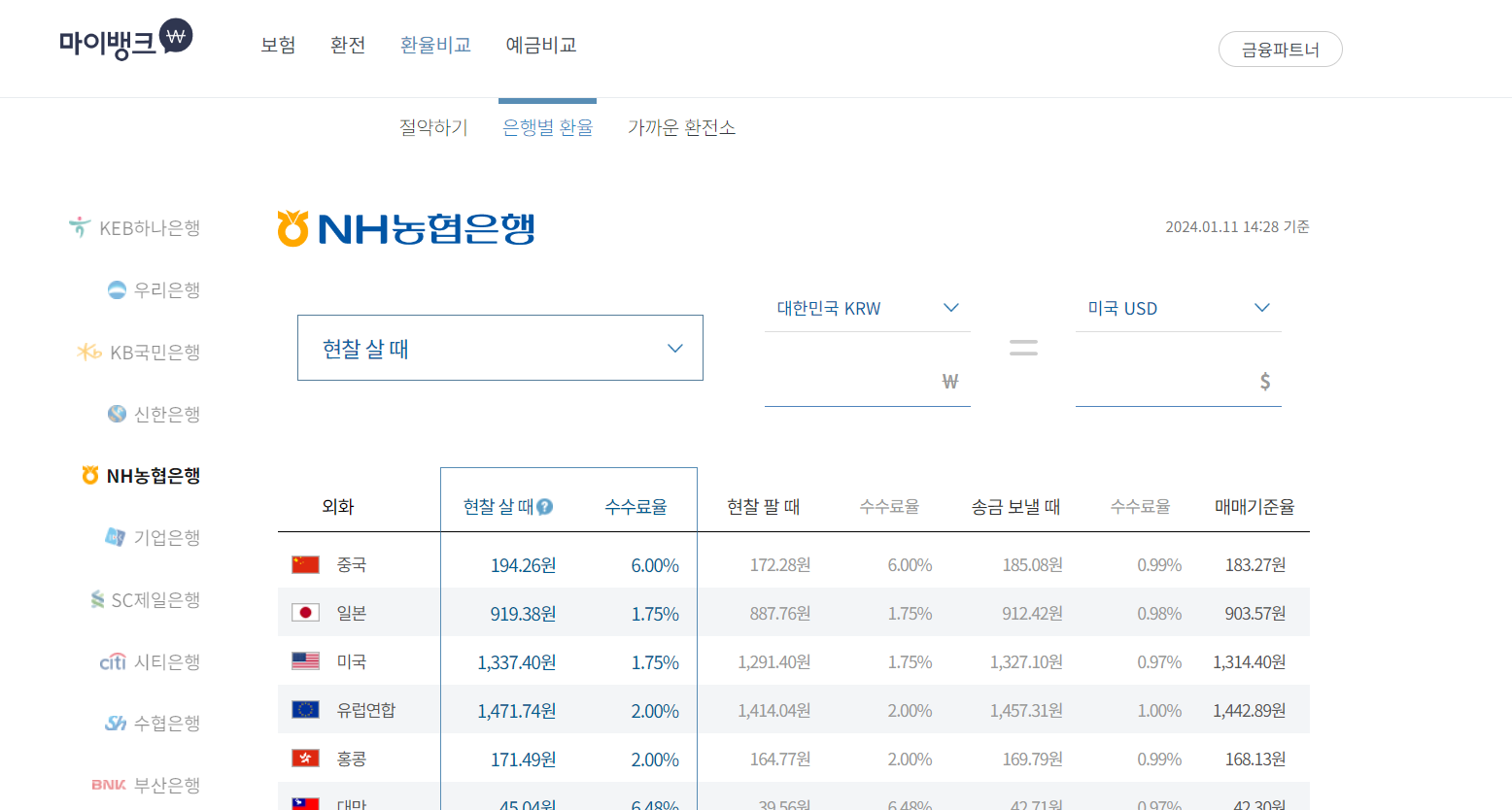Click the SC제일은행 logo icon

[97, 600]
